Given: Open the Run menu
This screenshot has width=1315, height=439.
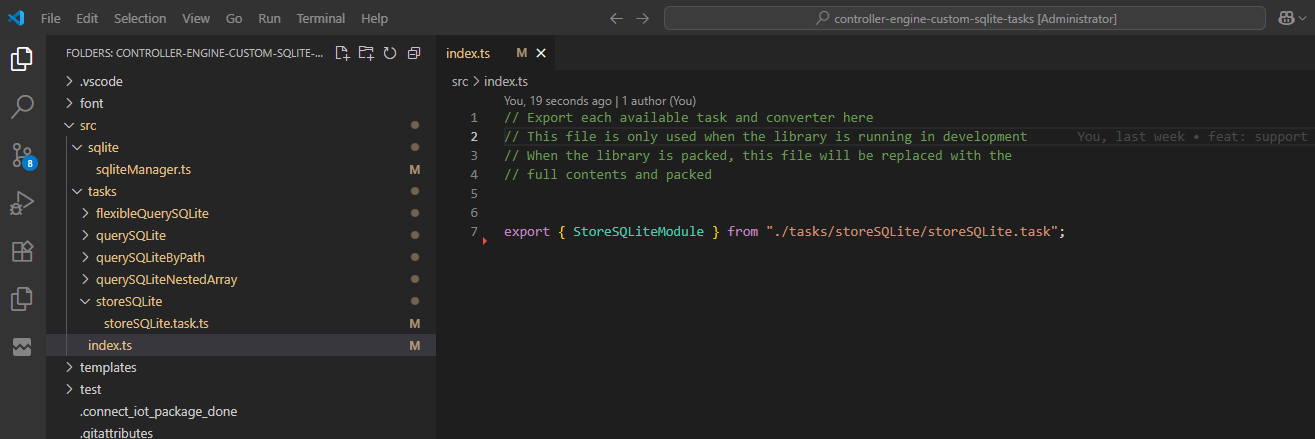Looking at the screenshot, I should click(x=269, y=18).
